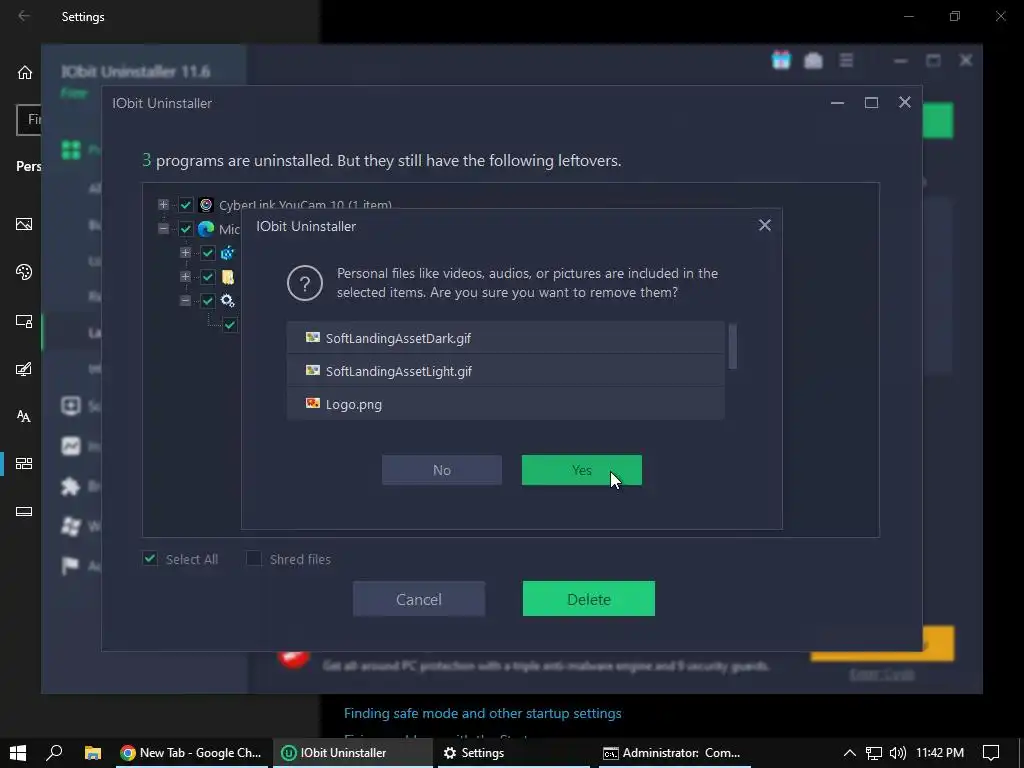Click the blue registry cube icon

tap(227, 253)
